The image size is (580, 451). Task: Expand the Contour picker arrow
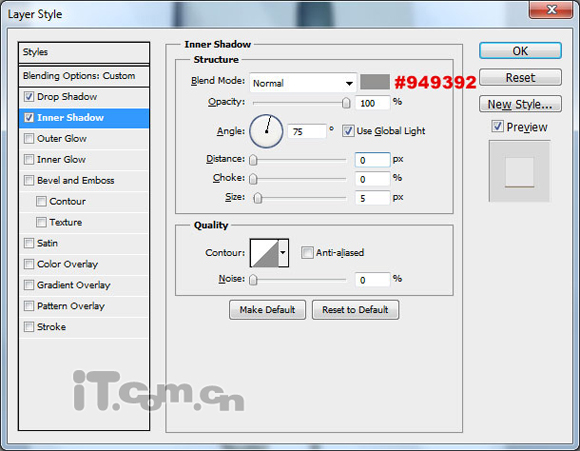(283, 253)
